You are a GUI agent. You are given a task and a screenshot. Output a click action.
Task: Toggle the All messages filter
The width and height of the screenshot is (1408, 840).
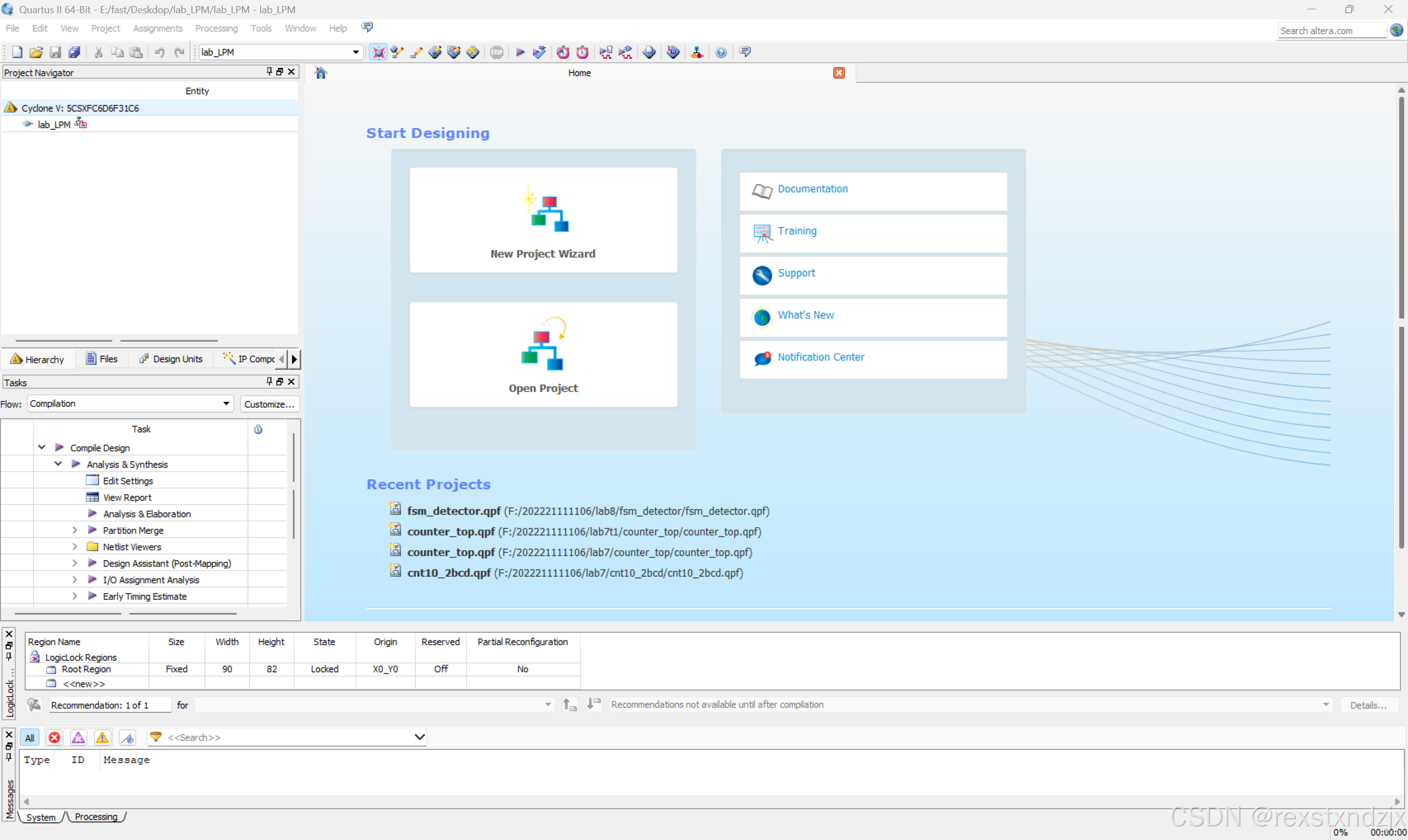click(30, 738)
